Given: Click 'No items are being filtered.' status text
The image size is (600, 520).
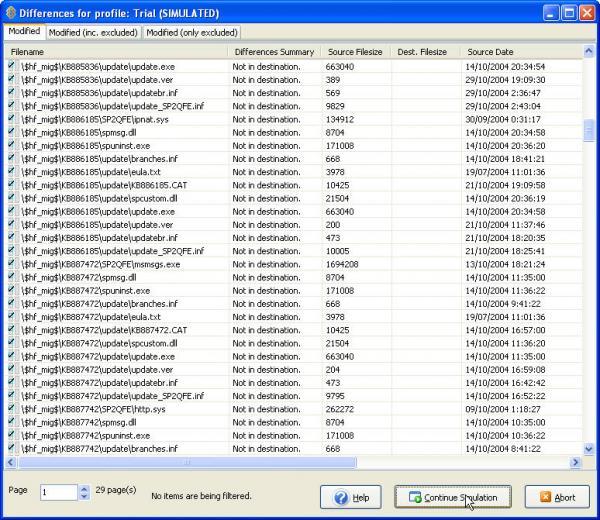Looking at the screenshot, I should point(201,496).
